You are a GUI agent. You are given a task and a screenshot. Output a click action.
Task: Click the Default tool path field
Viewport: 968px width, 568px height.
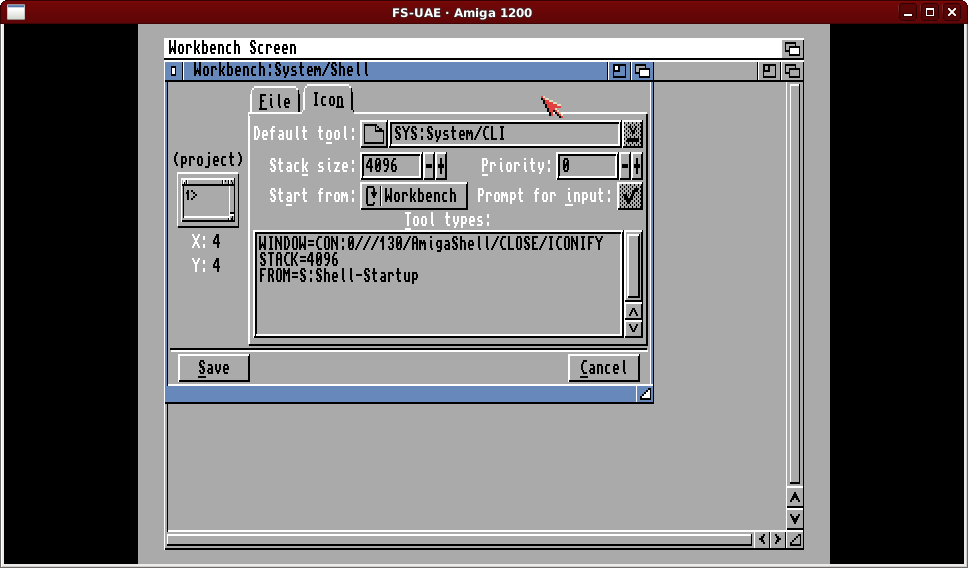coord(504,134)
